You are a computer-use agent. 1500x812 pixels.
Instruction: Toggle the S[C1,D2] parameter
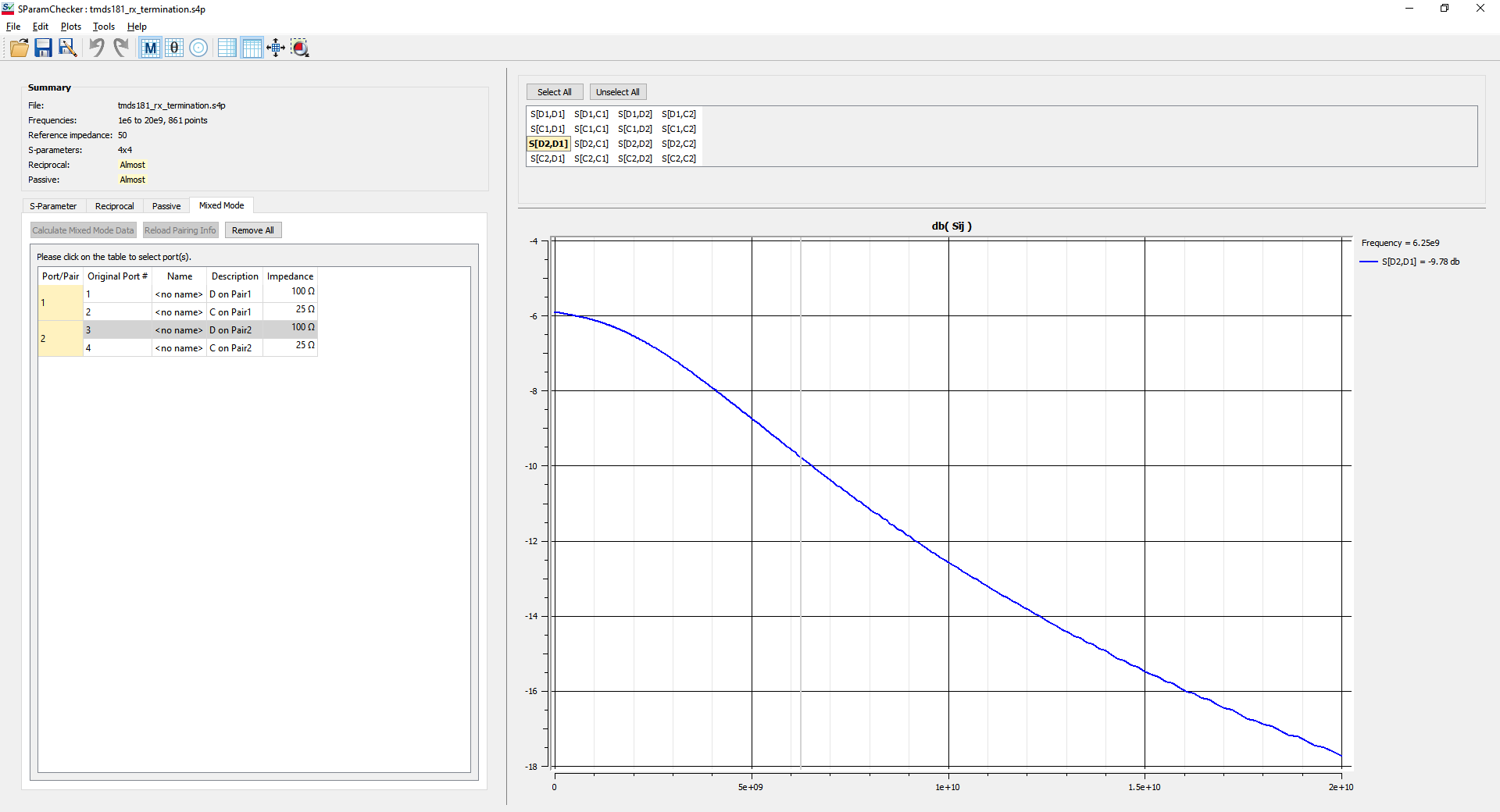pos(635,129)
